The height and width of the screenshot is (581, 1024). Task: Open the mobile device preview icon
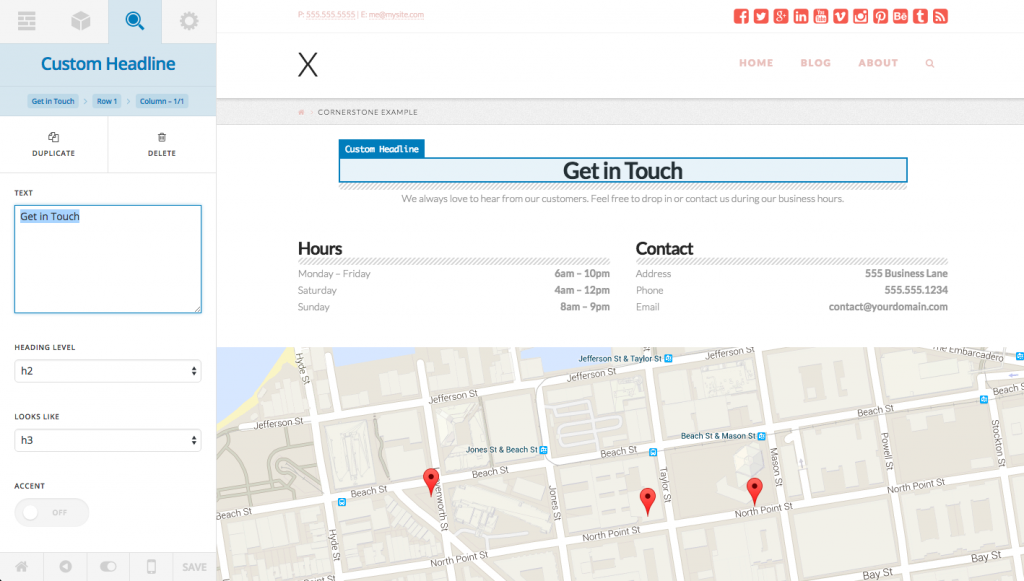tap(151, 567)
